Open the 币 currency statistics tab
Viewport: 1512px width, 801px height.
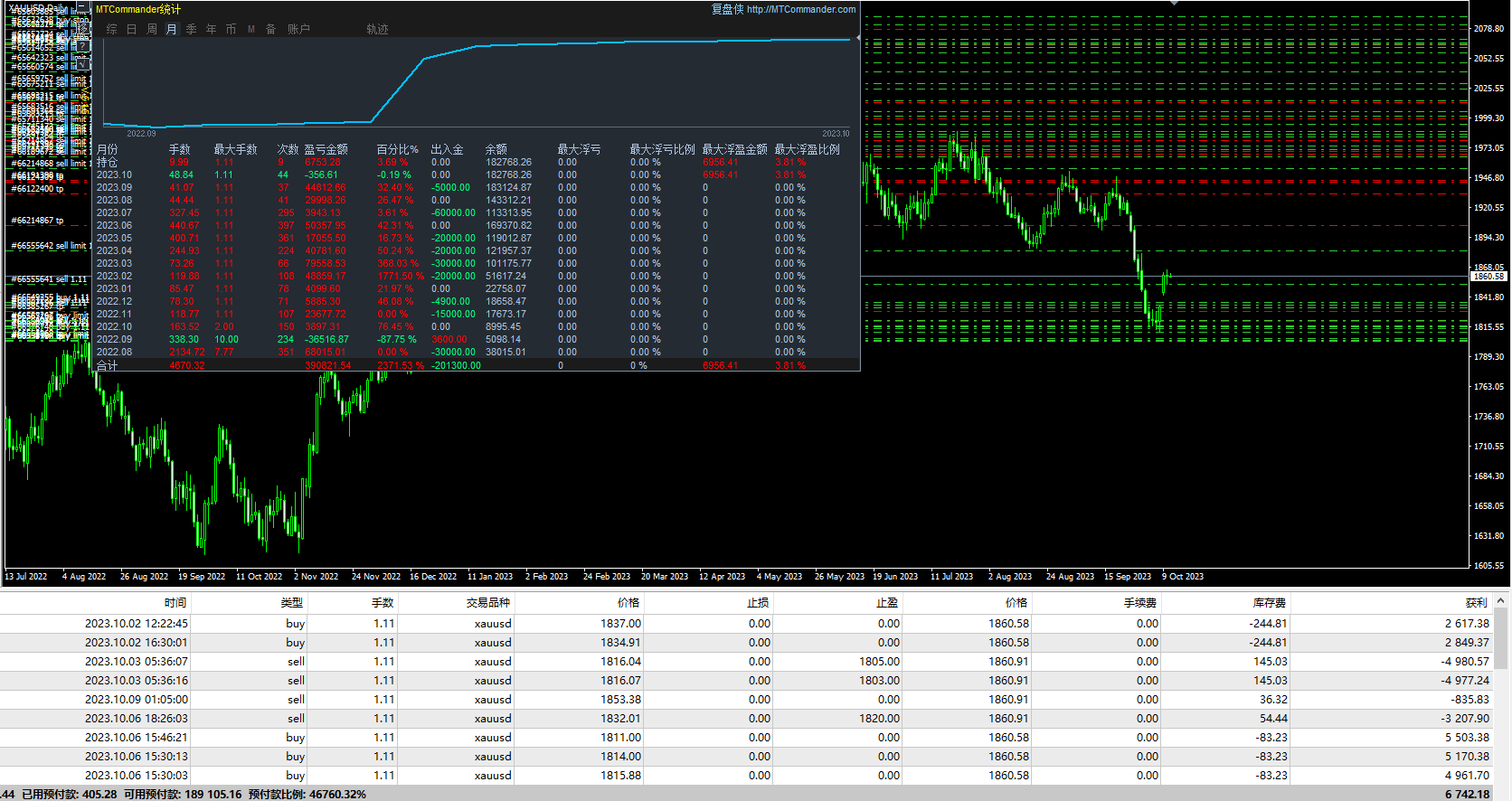[232, 29]
